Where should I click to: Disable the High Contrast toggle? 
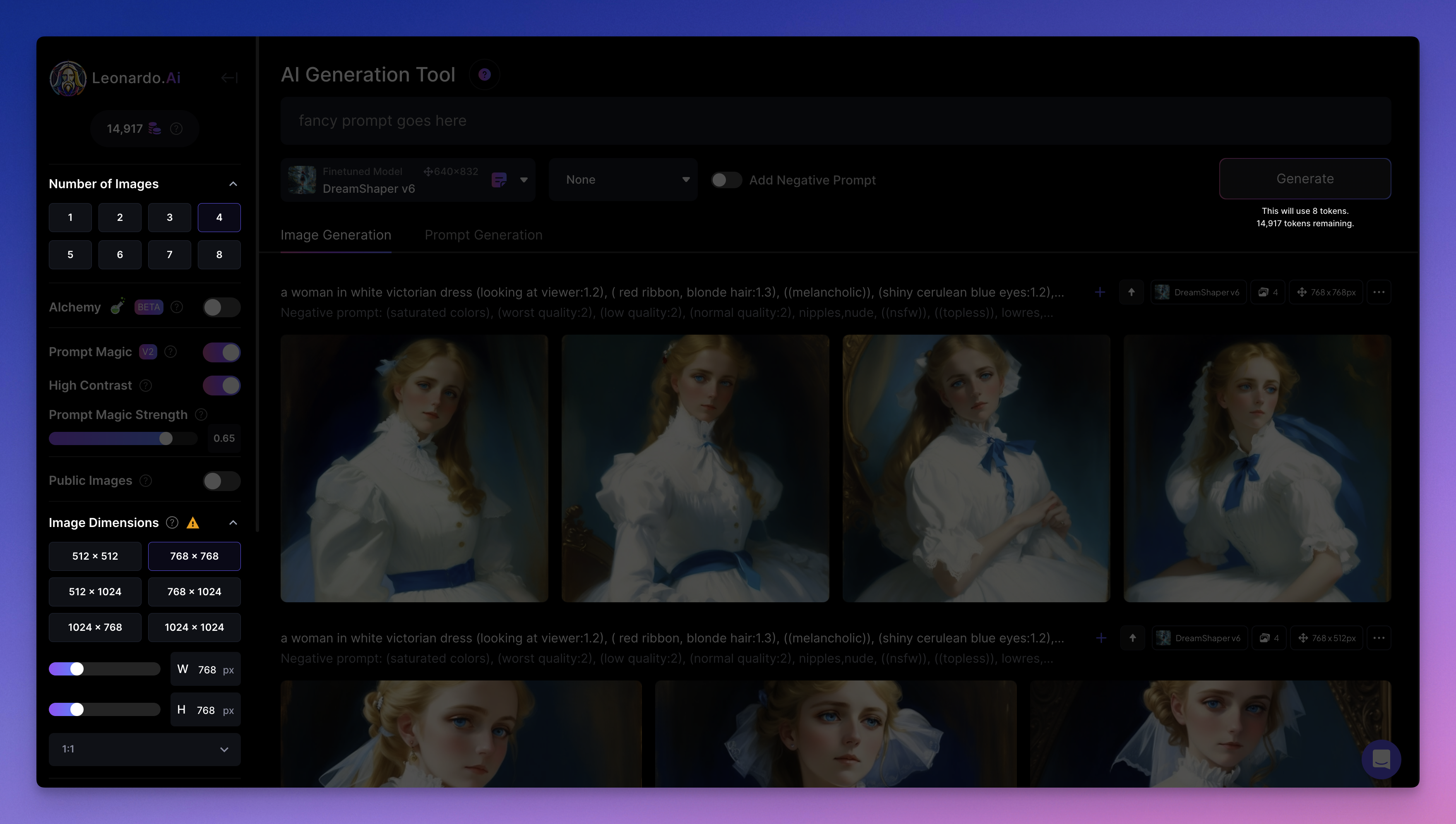221,386
